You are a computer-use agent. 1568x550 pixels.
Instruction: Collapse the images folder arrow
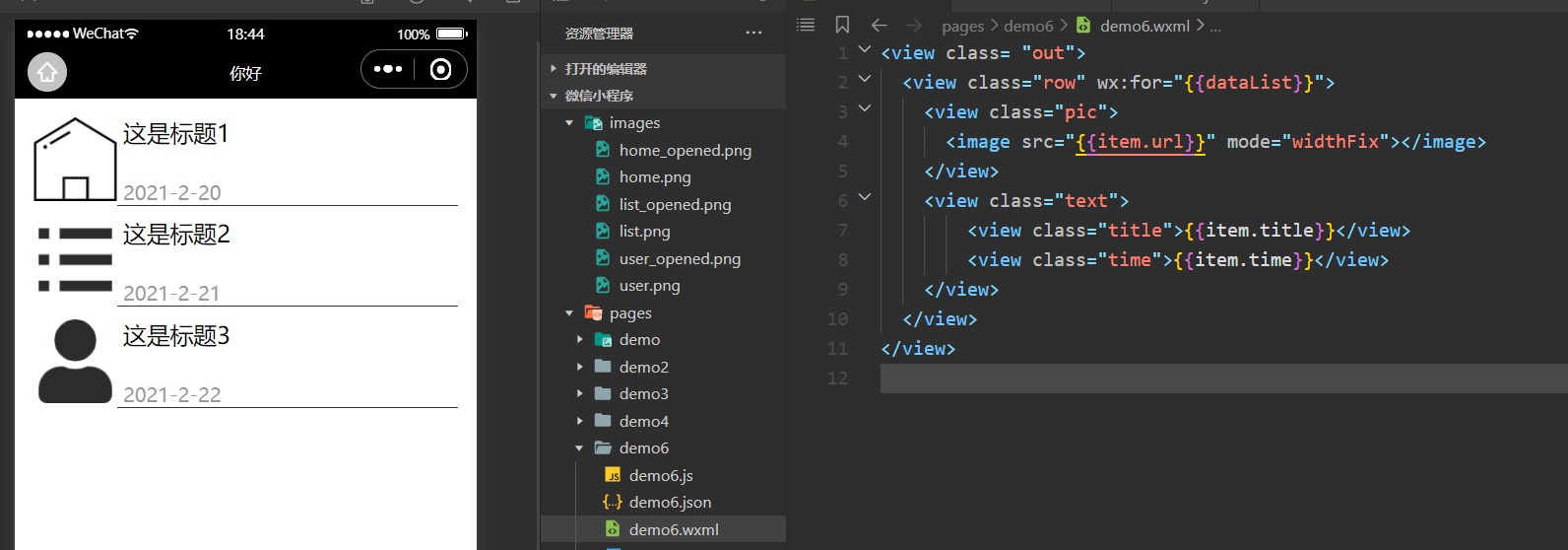point(569,123)
